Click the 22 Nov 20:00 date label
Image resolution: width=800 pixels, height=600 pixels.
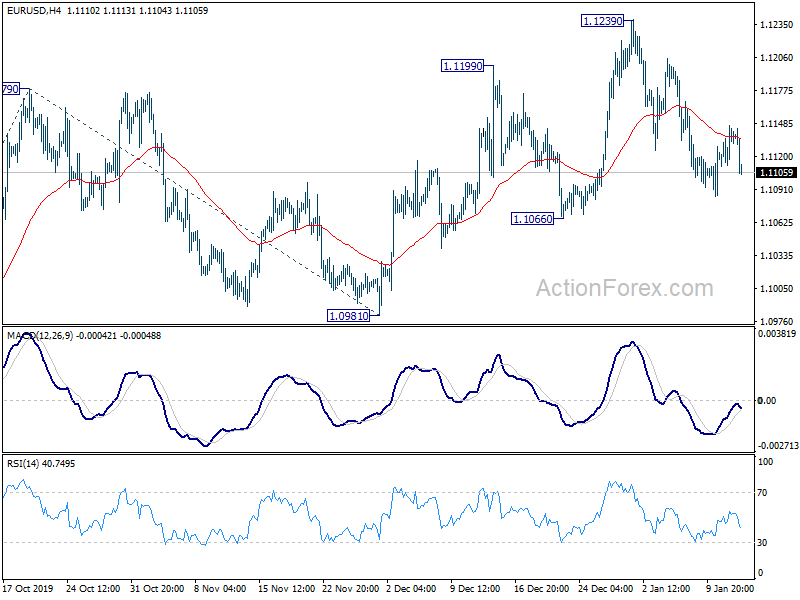351,589
